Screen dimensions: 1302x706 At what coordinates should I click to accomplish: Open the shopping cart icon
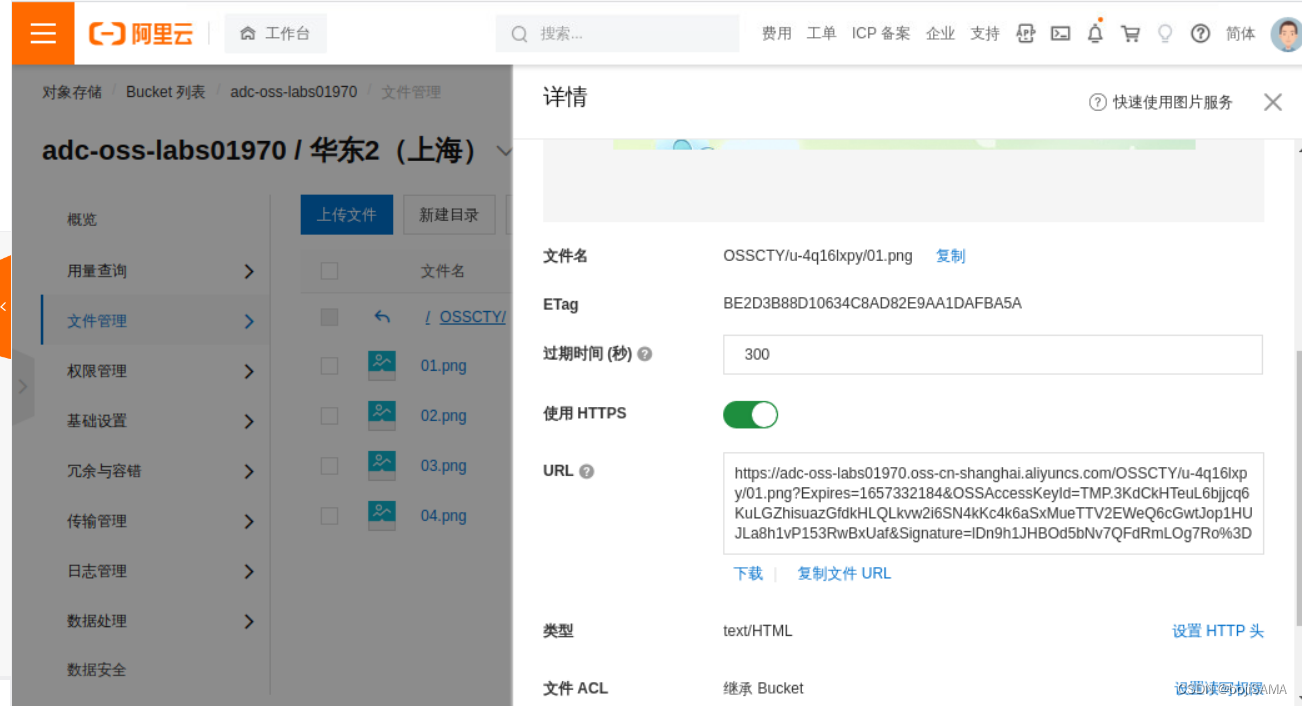coord(1130,33)
